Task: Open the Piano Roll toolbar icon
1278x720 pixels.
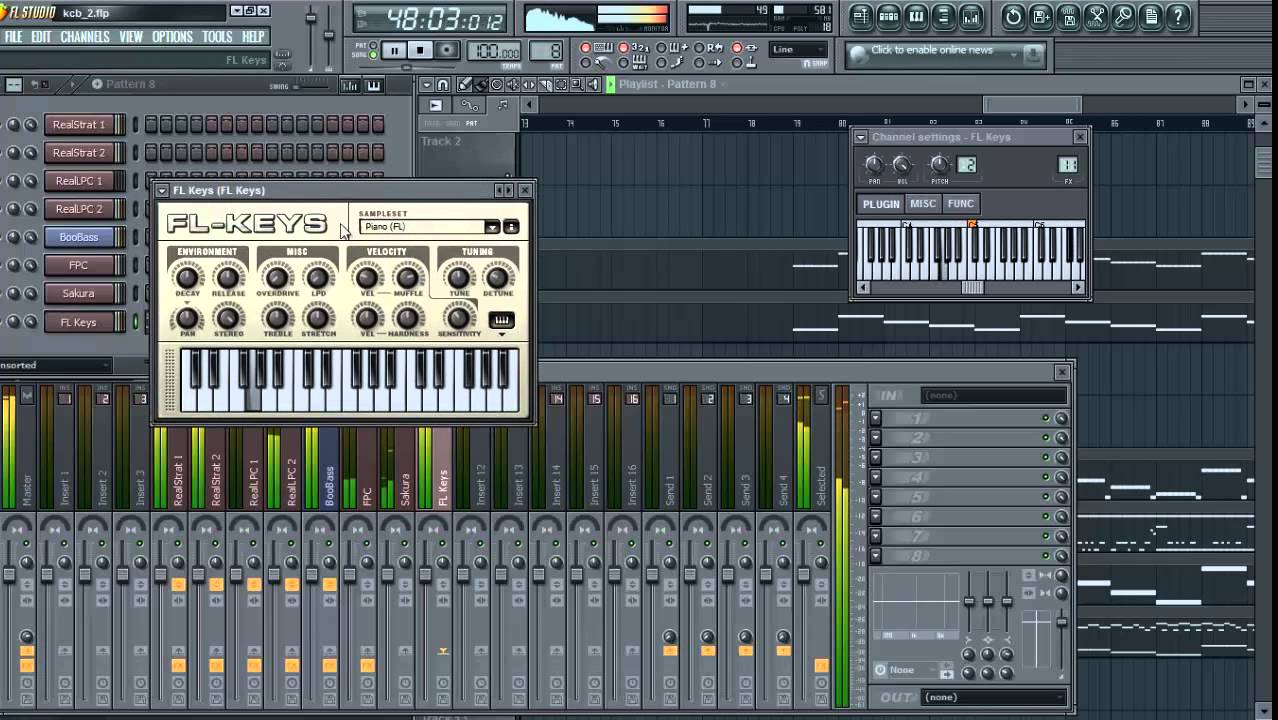Action: coord(916,16)
